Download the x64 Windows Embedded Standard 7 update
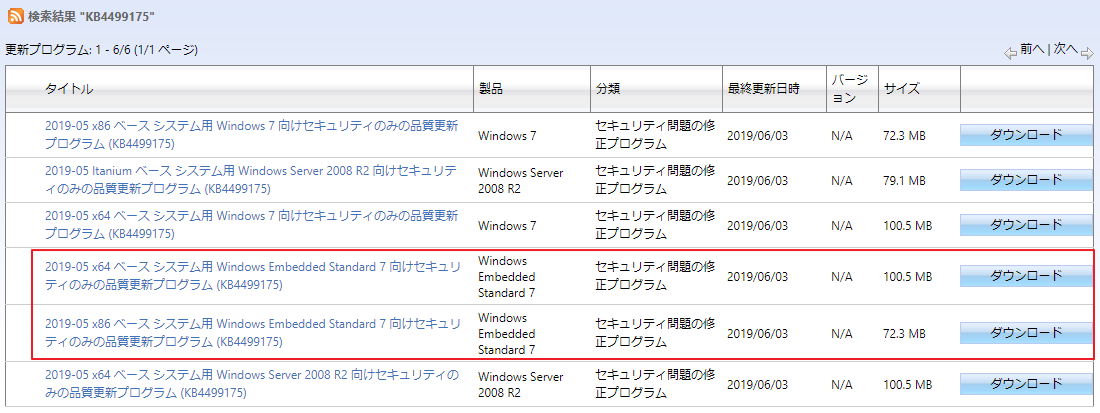The image size is (1100, 413). coord(1026,276)
